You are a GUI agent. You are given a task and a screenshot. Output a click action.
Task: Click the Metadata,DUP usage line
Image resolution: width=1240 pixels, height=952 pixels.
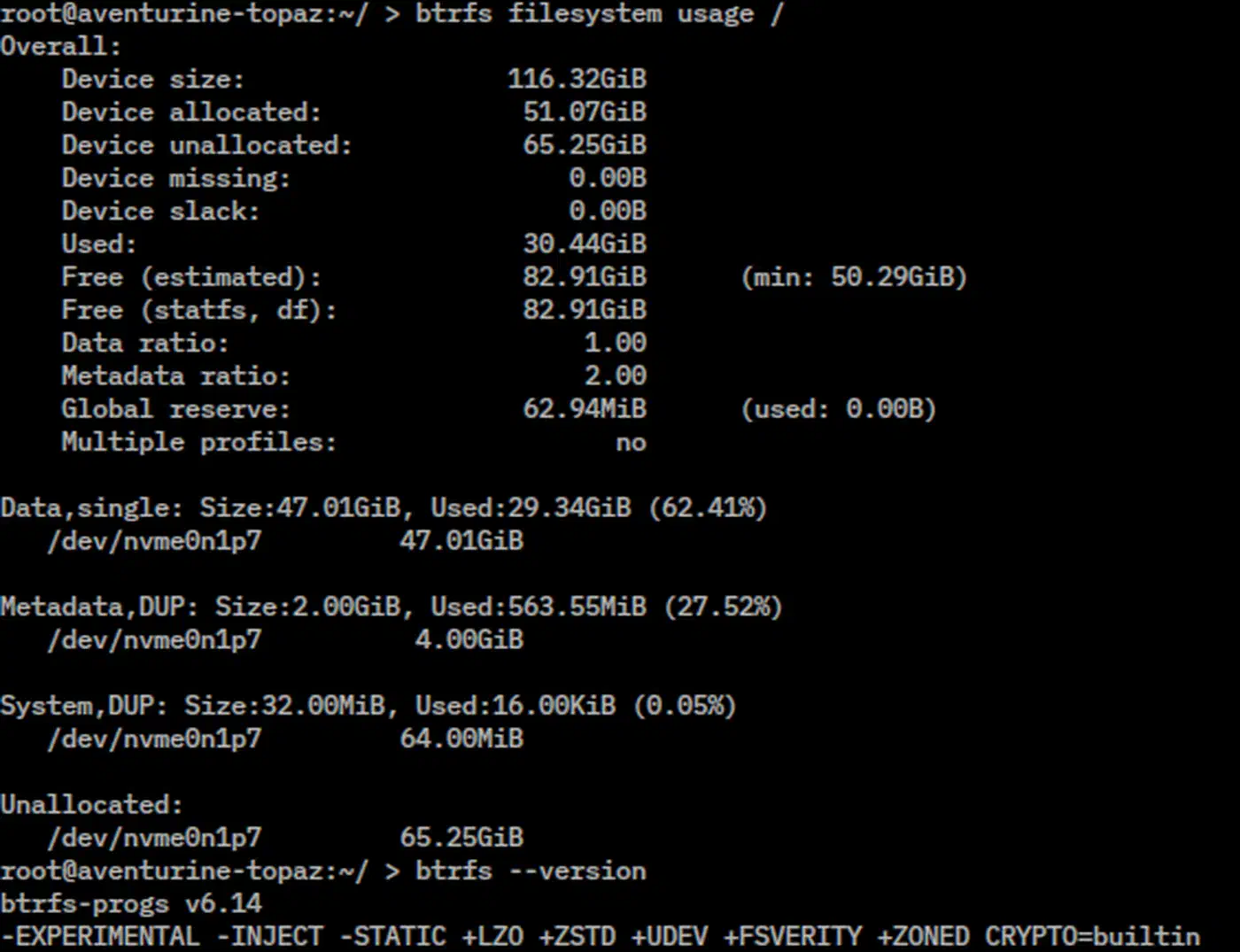(391, 607)
